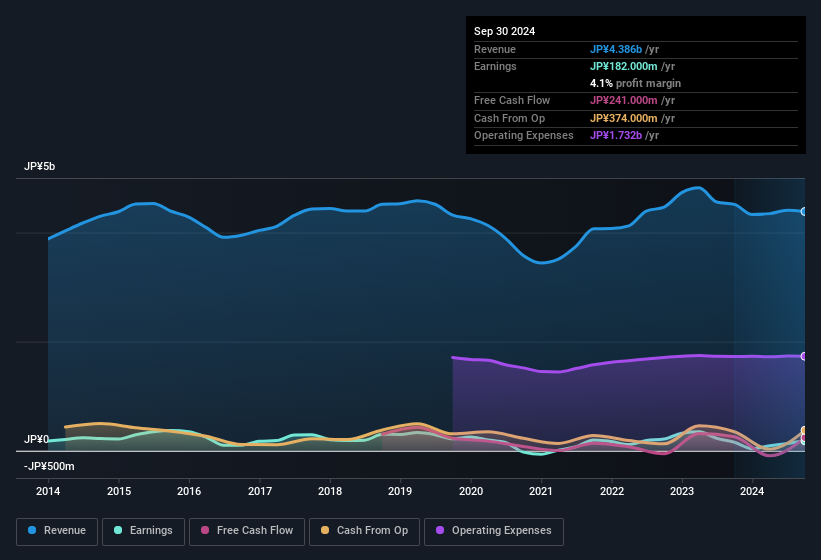Click the Revenue line endpoint marker
Viewport: 821px width, 560px height.
[804, 211]
